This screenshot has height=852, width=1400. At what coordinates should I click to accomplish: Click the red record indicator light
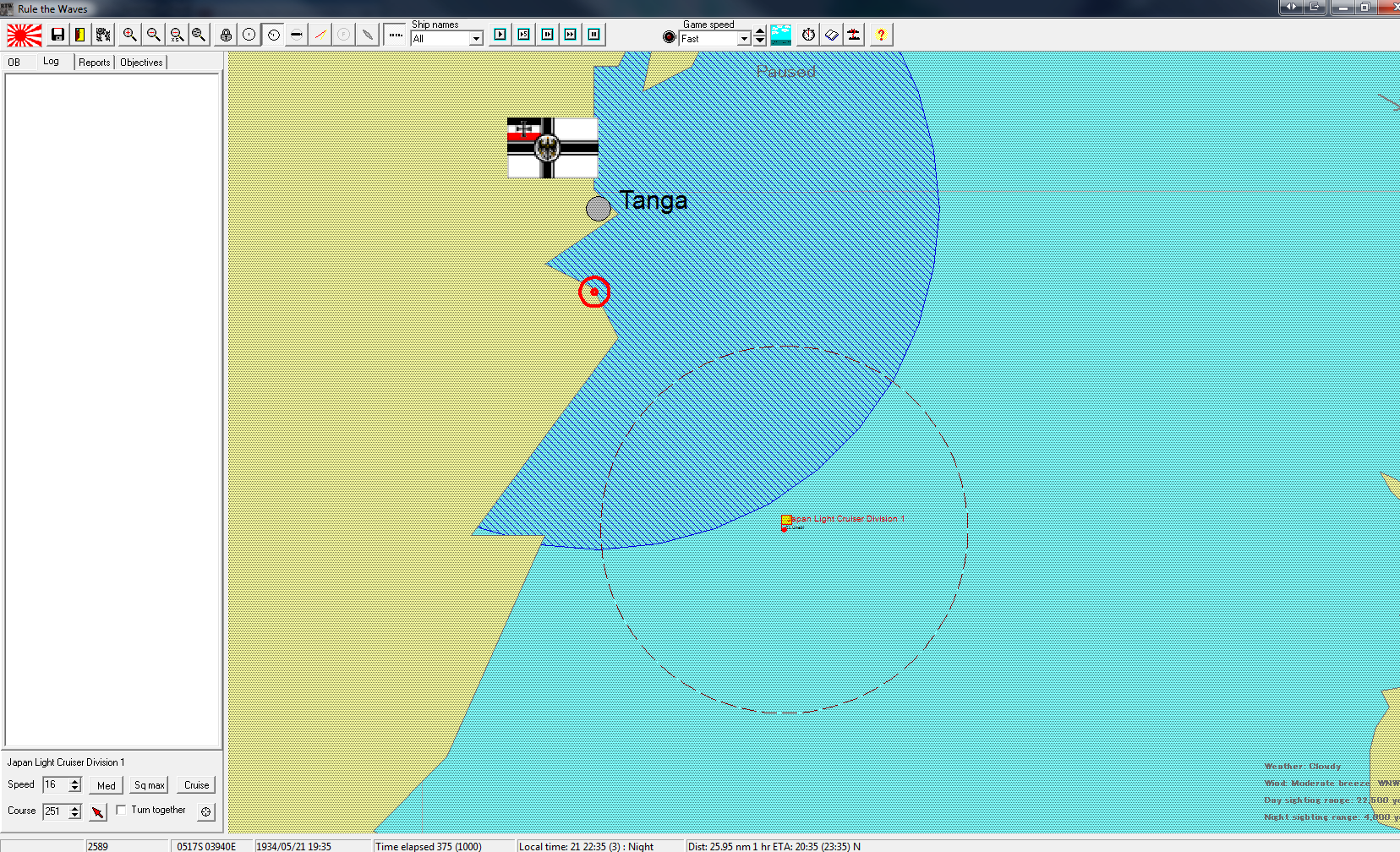click(670, 37)
